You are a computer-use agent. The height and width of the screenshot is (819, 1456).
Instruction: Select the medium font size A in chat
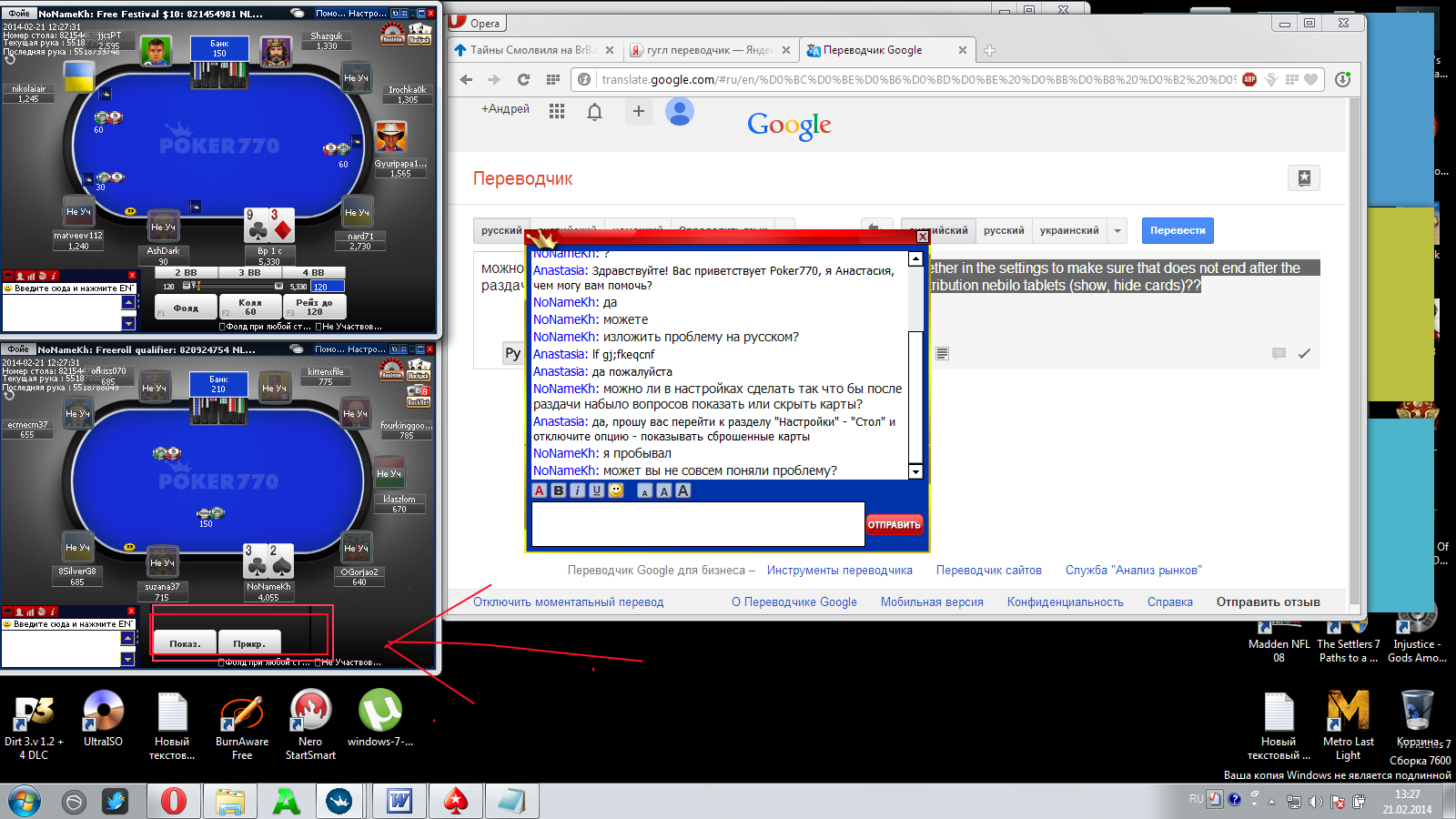[664, 490]
